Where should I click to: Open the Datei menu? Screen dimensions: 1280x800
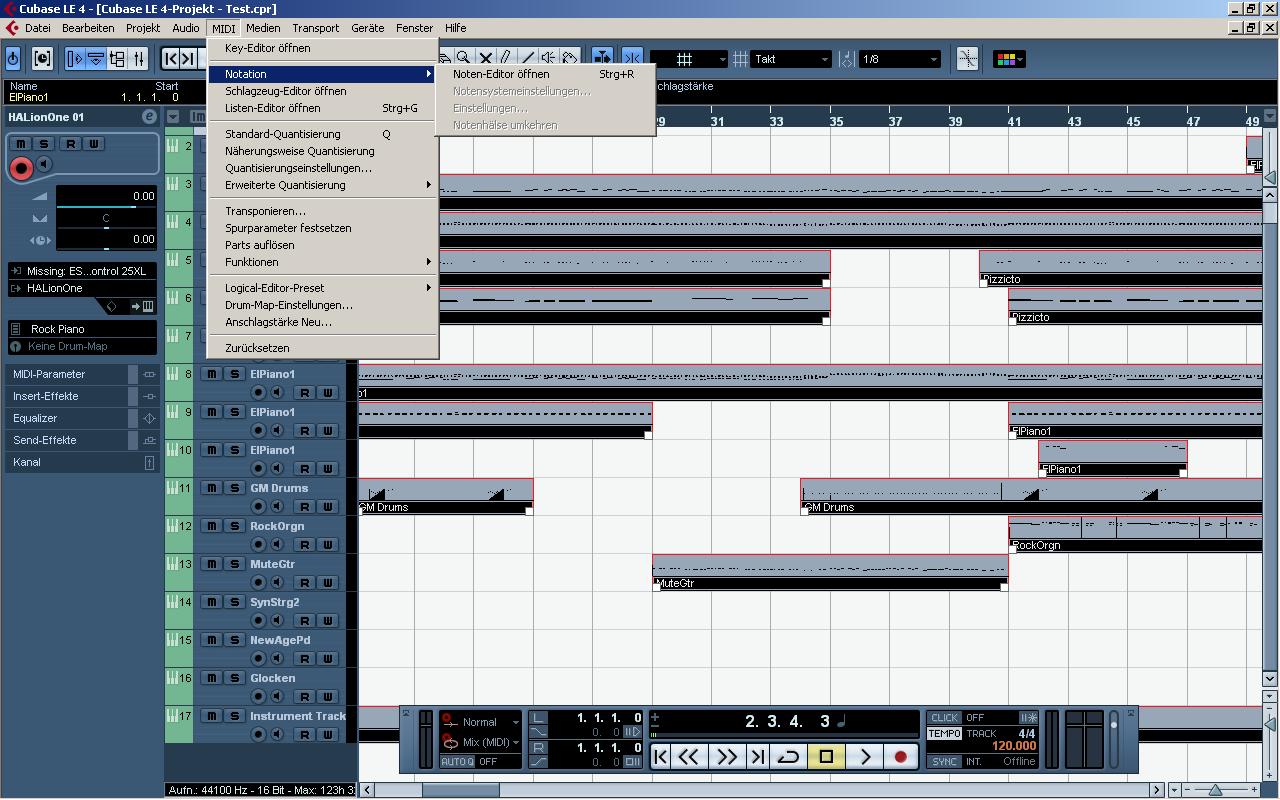pyautogui.click(x=38, y=28)
